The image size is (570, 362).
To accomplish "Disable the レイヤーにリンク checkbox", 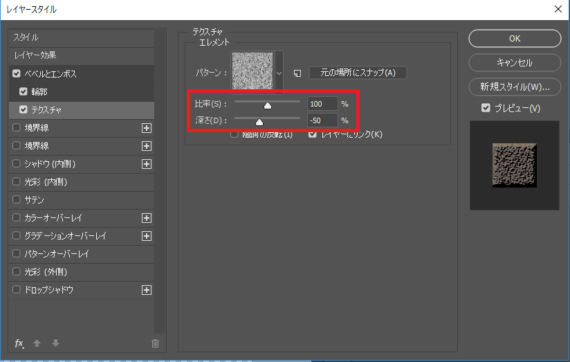I will pyautogui.click(x=312, y=134).
